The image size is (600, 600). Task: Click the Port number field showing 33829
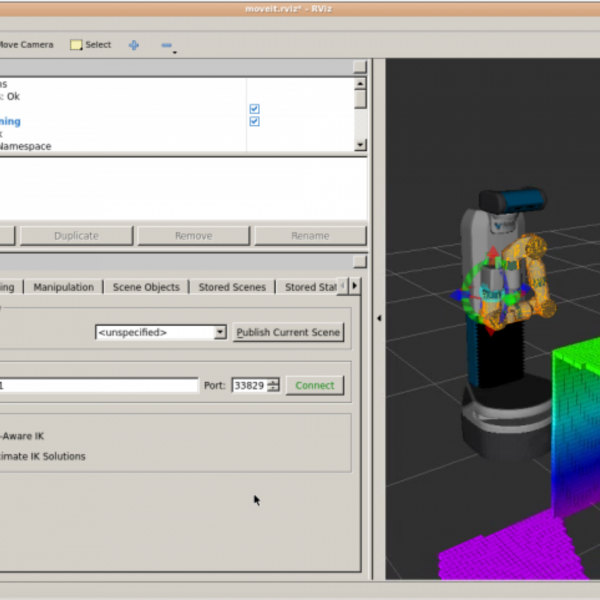pyautogui.click(x=251, y=385)
